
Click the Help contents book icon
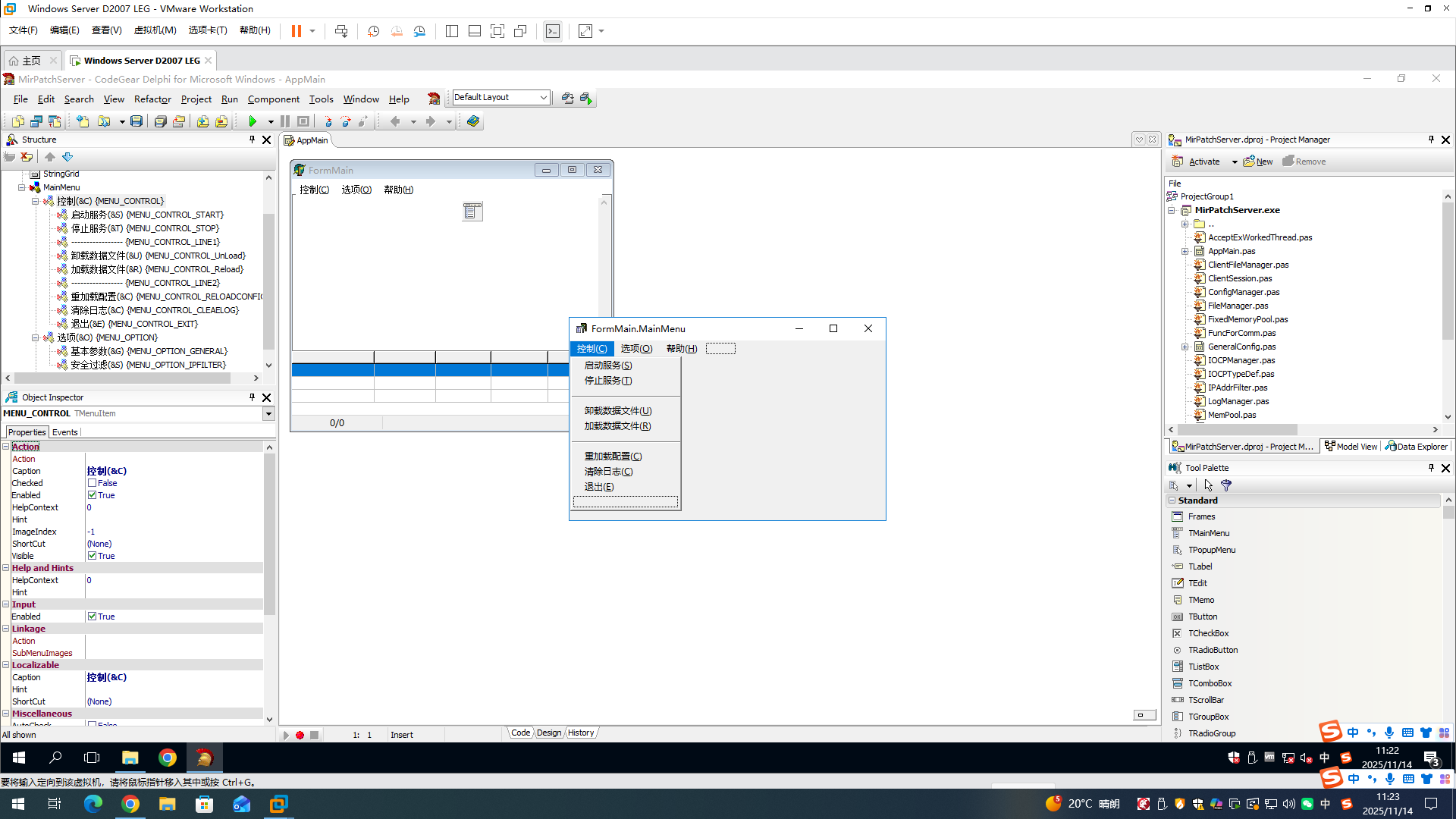pyautogui.click(x=473, y=121)
